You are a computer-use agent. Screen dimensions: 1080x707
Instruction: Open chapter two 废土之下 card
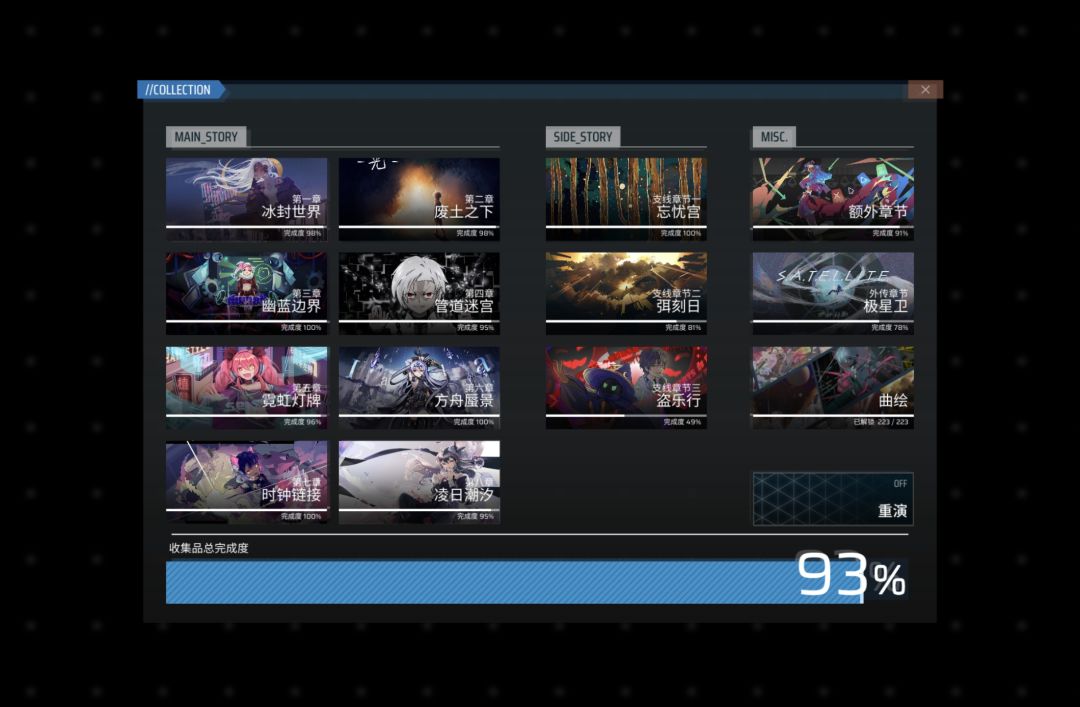pos(419,198)
